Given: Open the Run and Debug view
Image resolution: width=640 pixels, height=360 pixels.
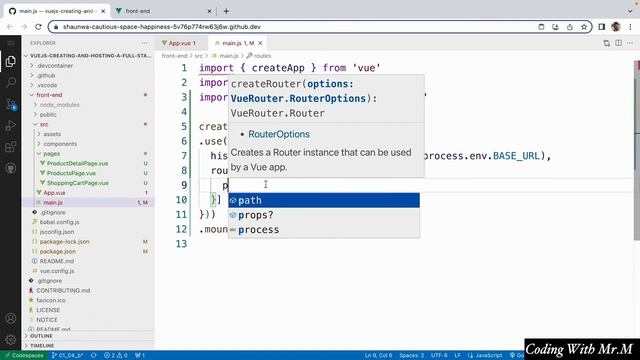Looking at the screenshot, I should click(x=11, y=125).
